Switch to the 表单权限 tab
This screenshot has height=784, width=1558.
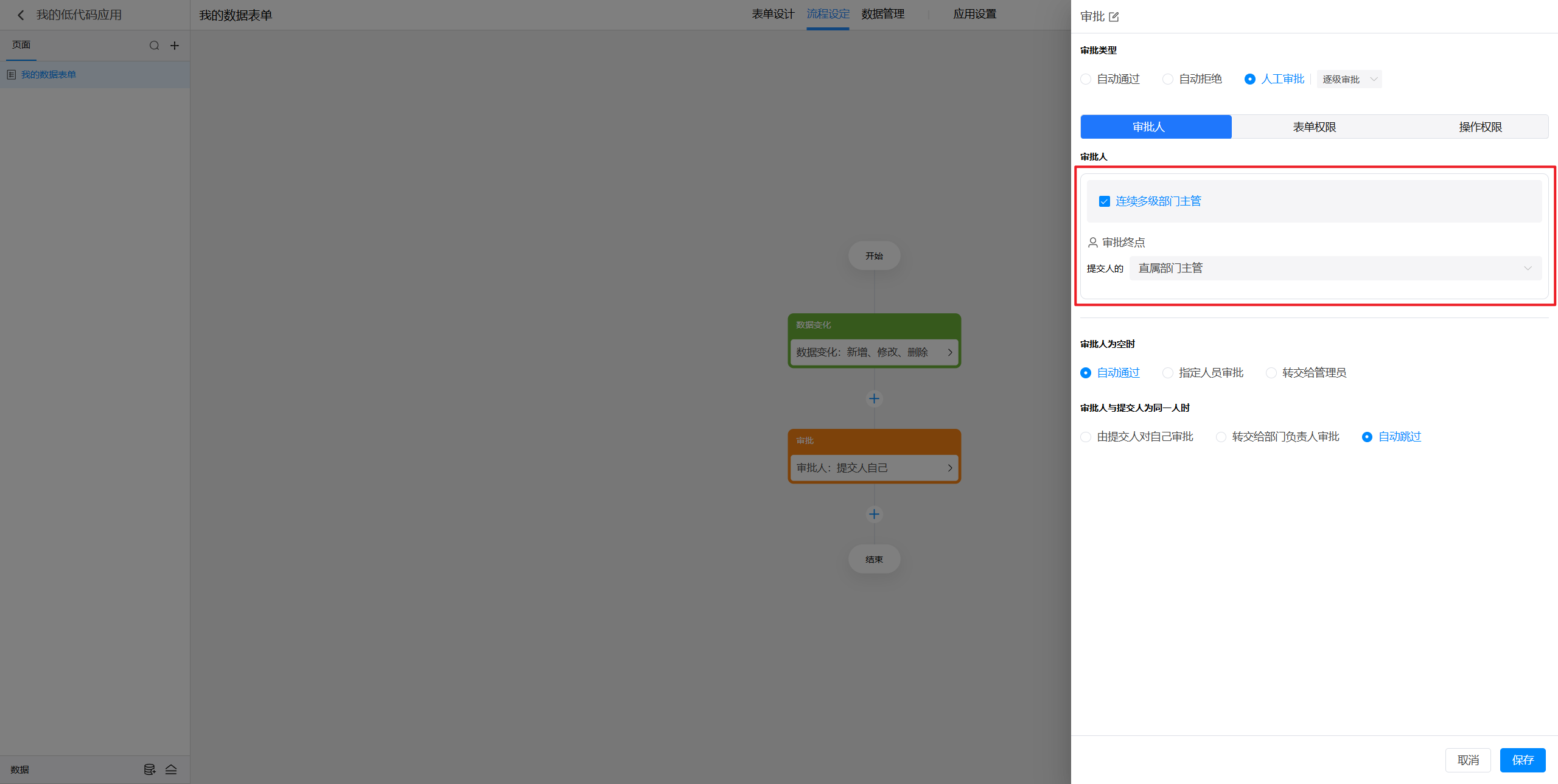(x=1314, y=127)
